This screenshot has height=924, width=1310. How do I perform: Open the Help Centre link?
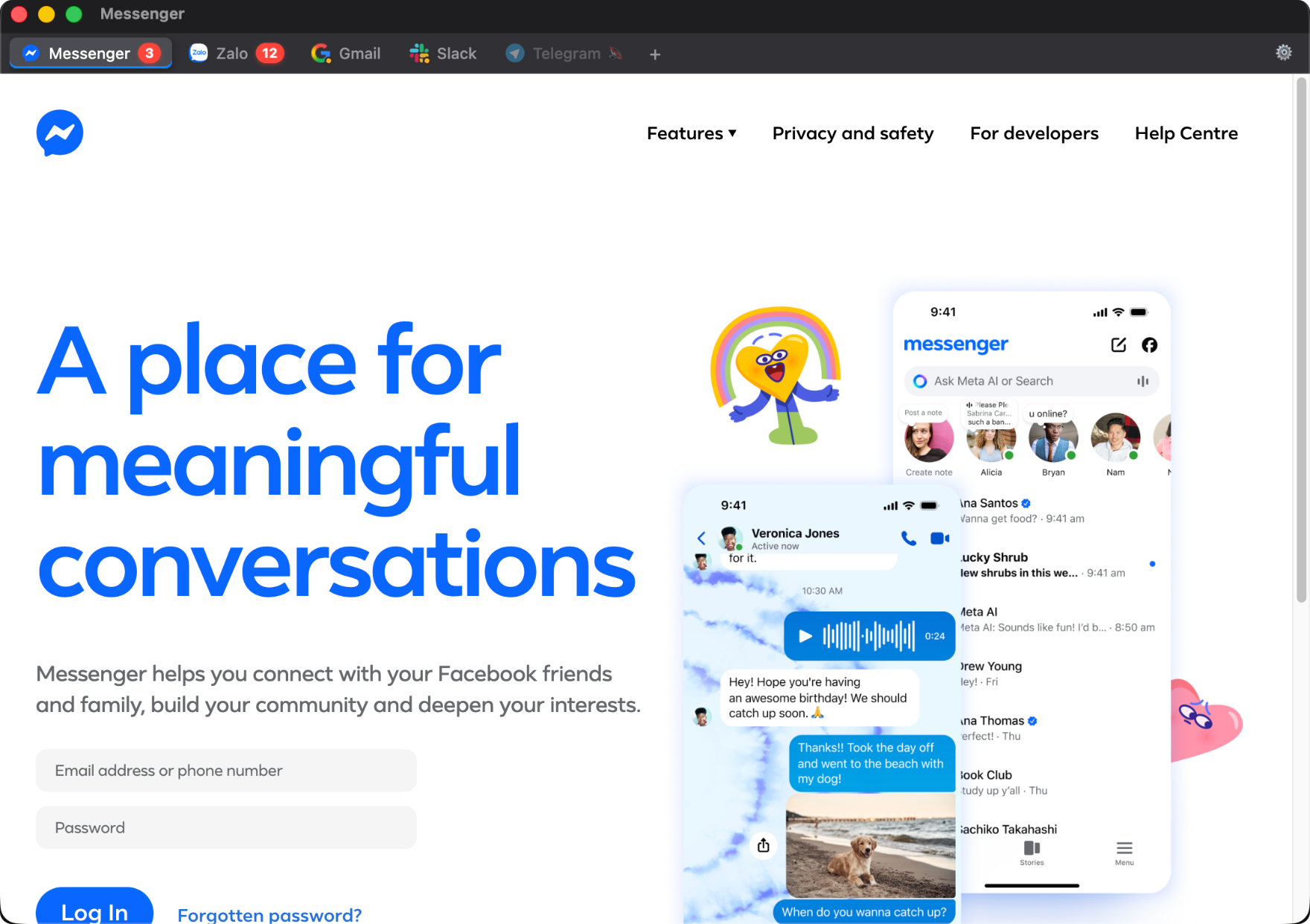[1186, 133]
